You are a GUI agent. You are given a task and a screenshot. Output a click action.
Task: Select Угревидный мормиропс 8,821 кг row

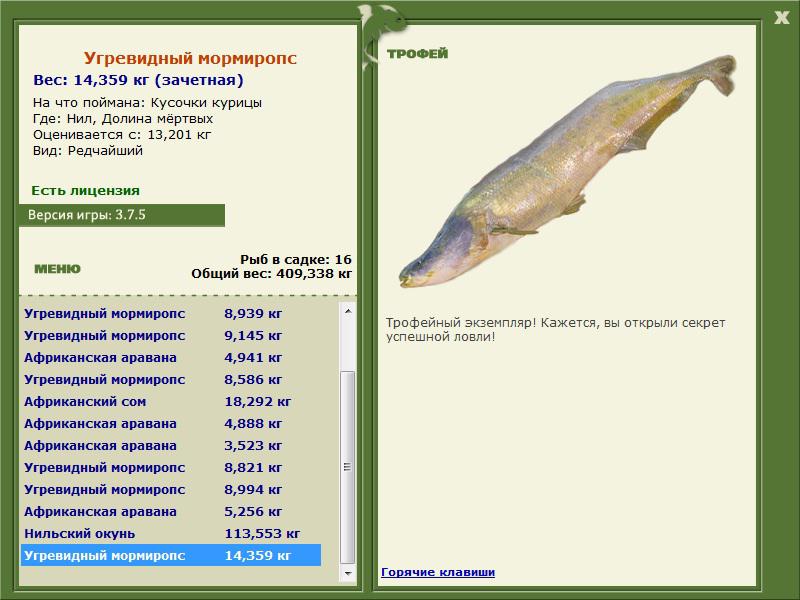pyautogui.click(x=171, y=467)
